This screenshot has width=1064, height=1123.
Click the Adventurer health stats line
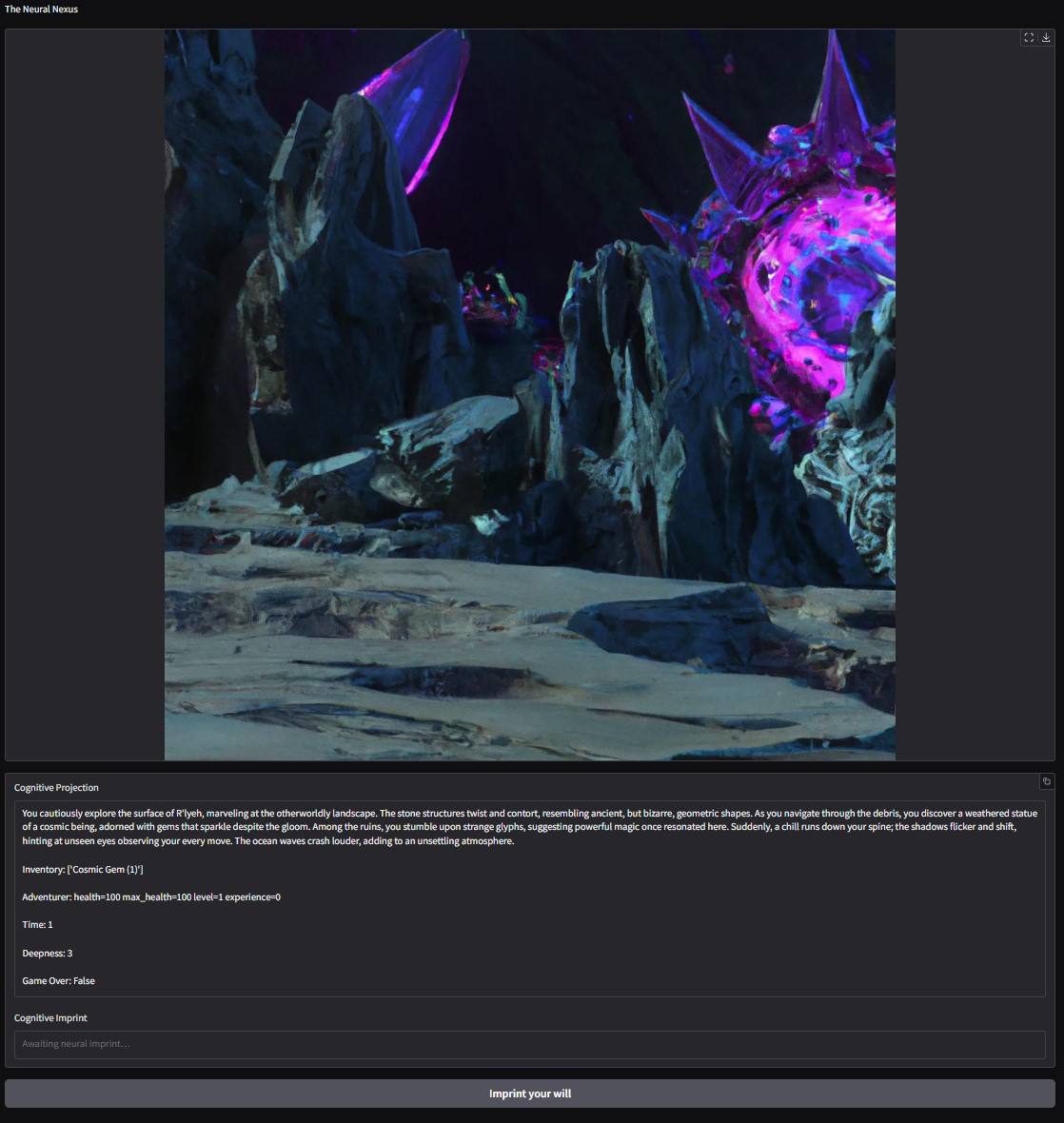pyautogui.click(x=151, y=897)
